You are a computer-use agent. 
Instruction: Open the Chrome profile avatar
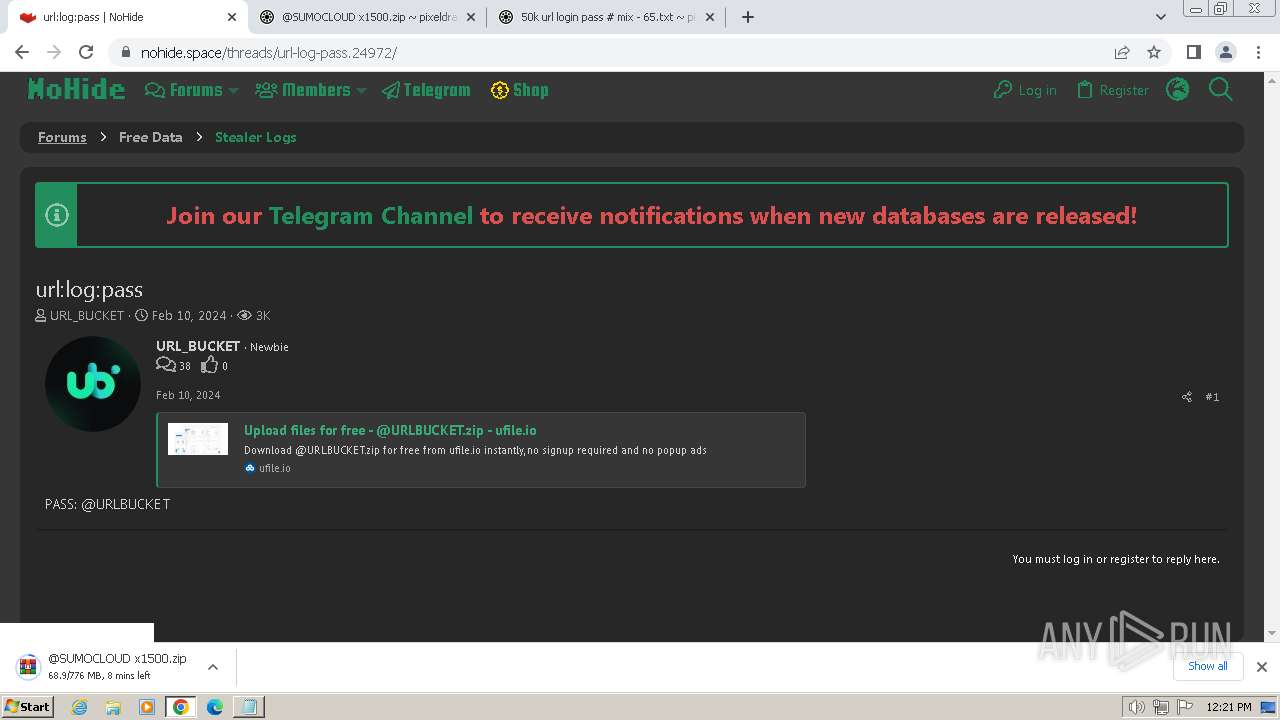[x=1225, y=52]
